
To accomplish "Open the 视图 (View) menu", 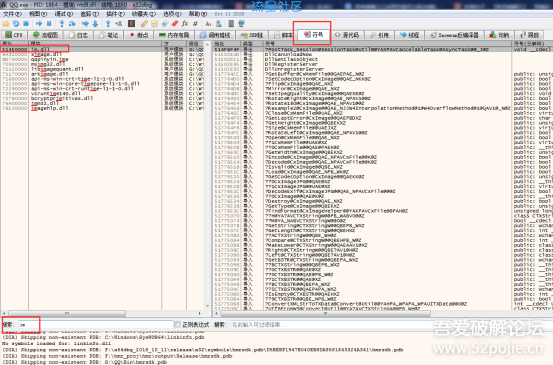I will [38, 14].
